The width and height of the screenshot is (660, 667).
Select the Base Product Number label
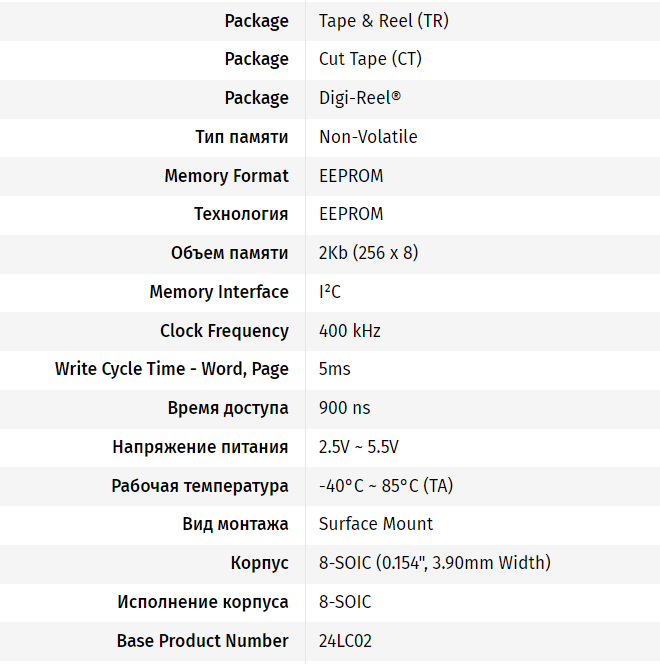point(203,641)
